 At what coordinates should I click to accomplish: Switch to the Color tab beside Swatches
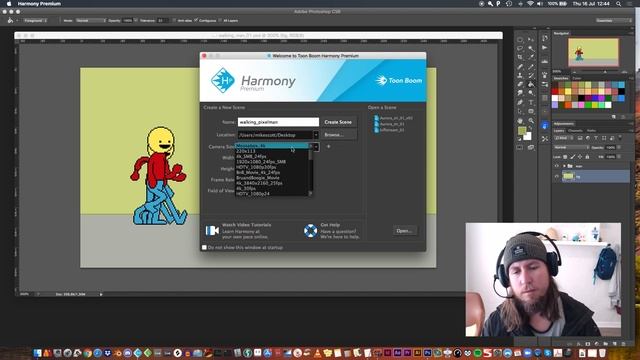pyautogui.click(x=577, y=78)
